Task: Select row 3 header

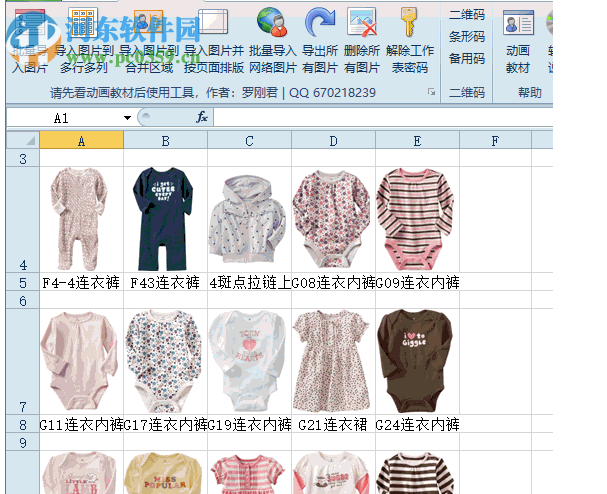Action: click(23, 158)
